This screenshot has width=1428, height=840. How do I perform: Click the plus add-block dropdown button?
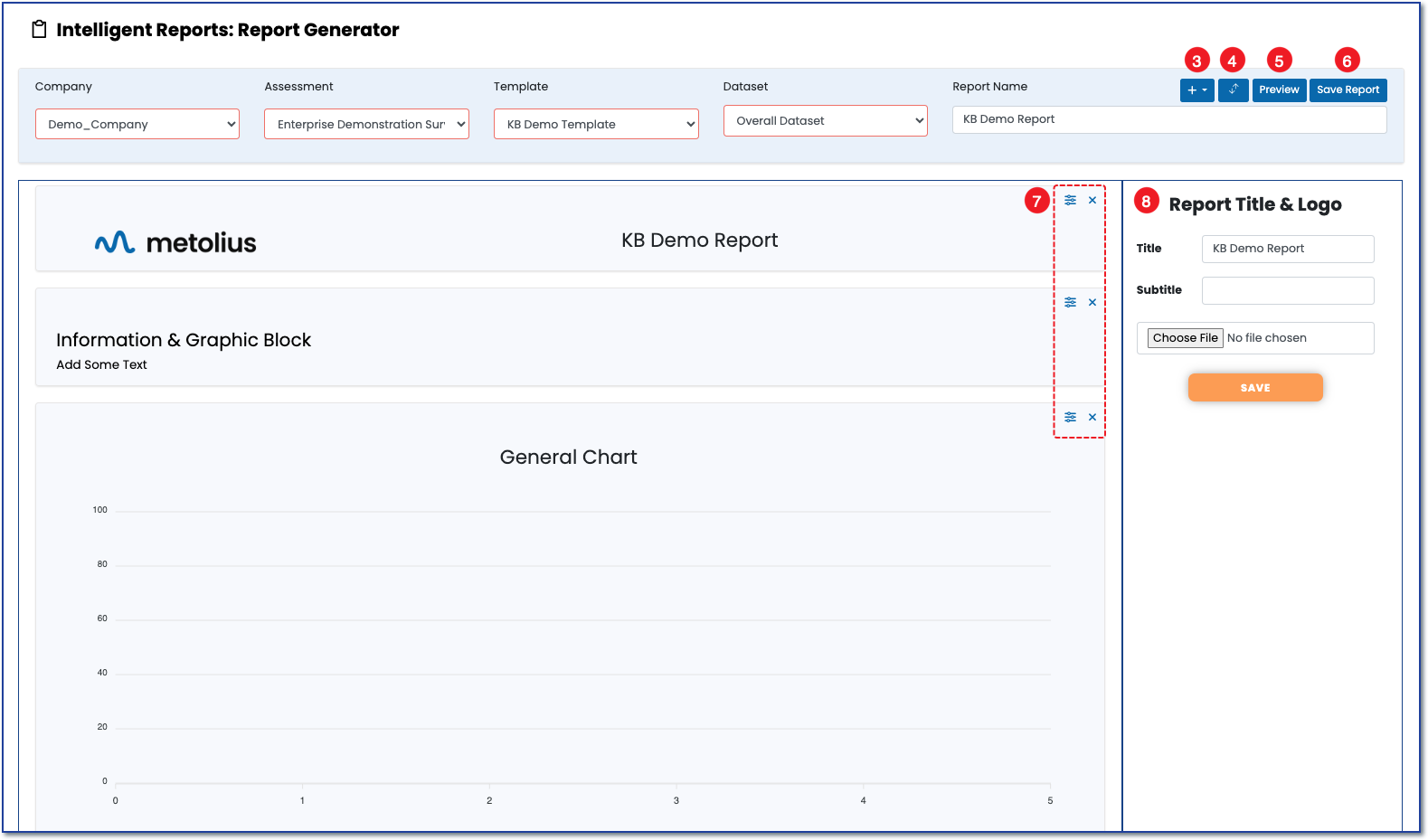(1196, 90)
